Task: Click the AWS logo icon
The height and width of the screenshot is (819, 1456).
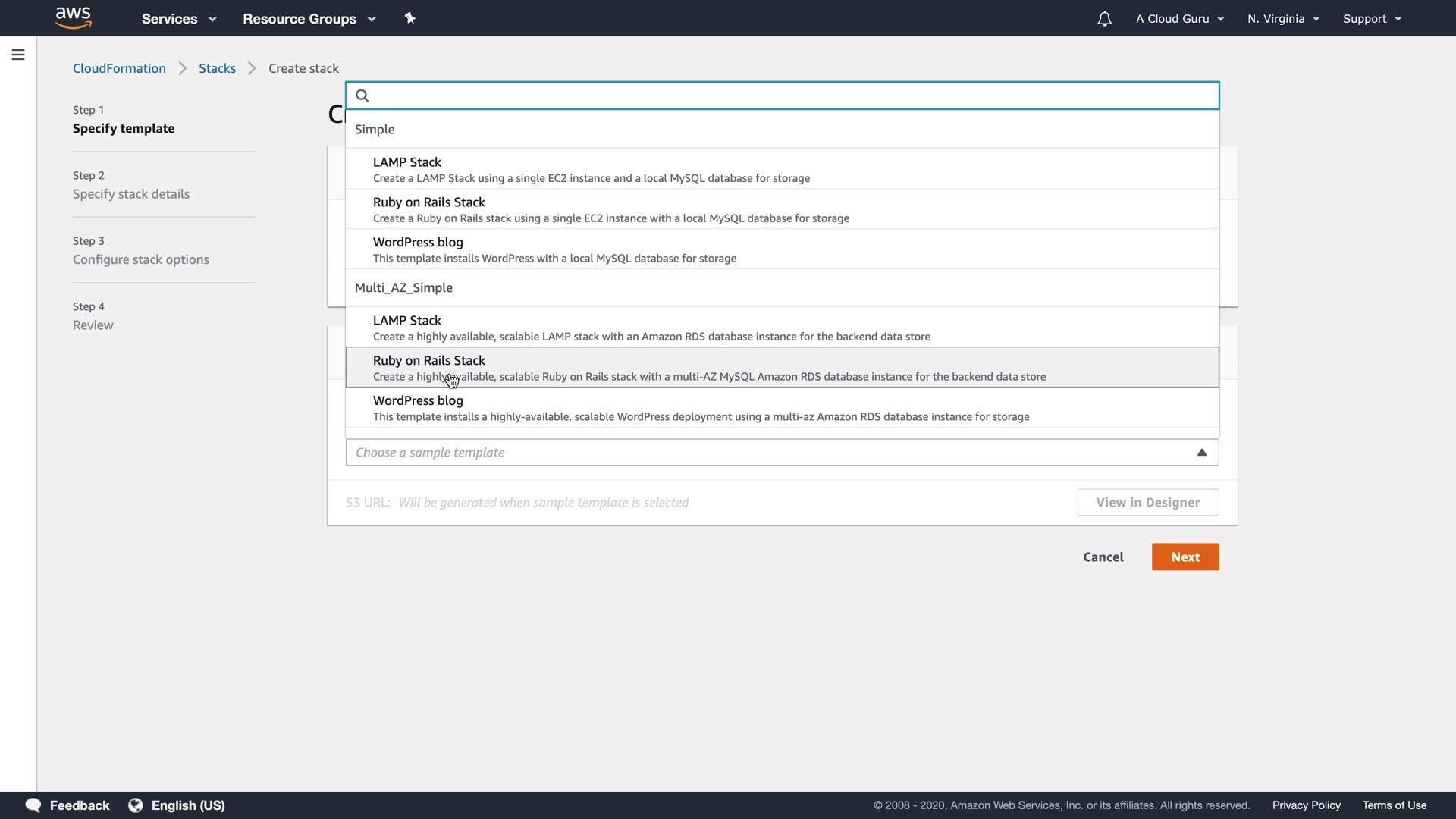Action: (74, 17)
